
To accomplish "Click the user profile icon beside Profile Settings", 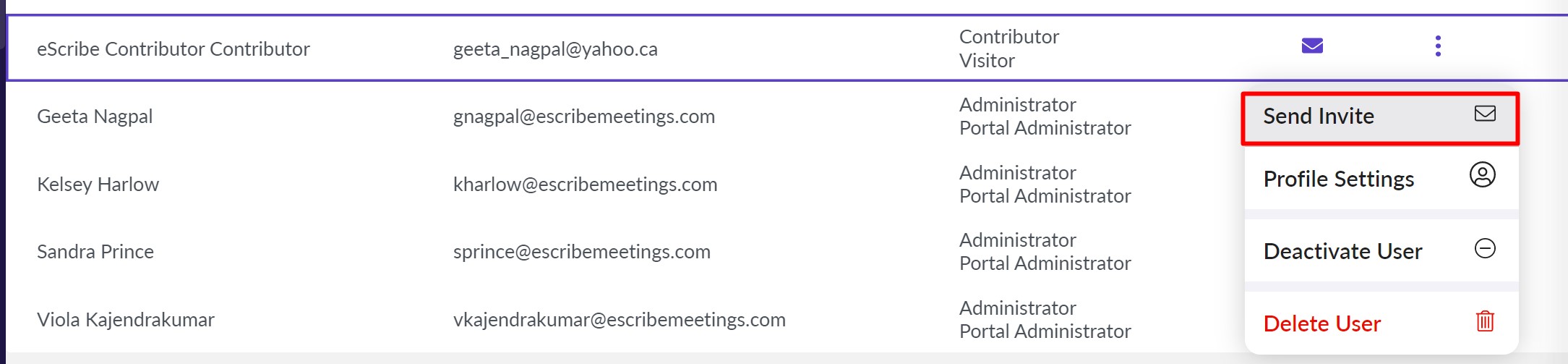I will 1482,175.
